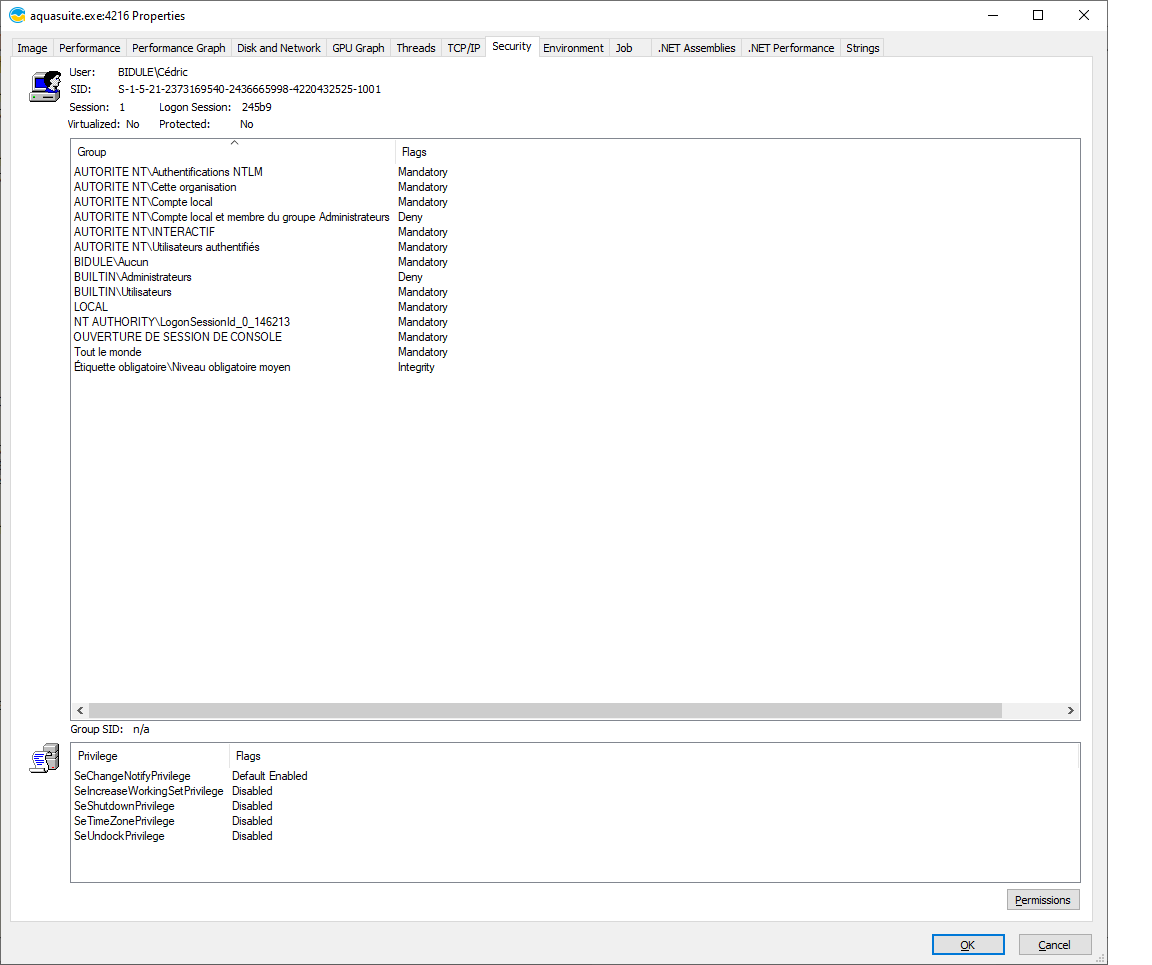Sort by the Group column header

tap(233, 152)
